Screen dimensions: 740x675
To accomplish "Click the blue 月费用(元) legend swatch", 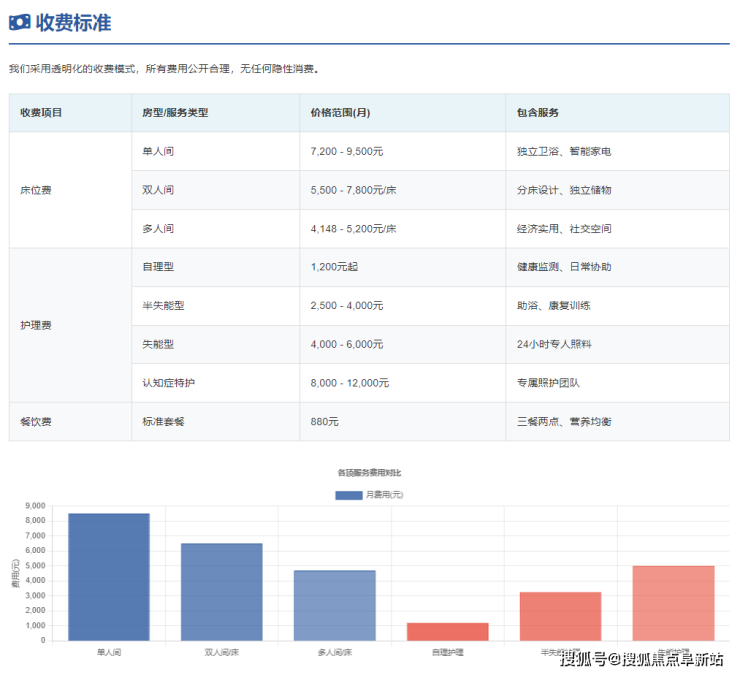I will [x=348, y=495].
